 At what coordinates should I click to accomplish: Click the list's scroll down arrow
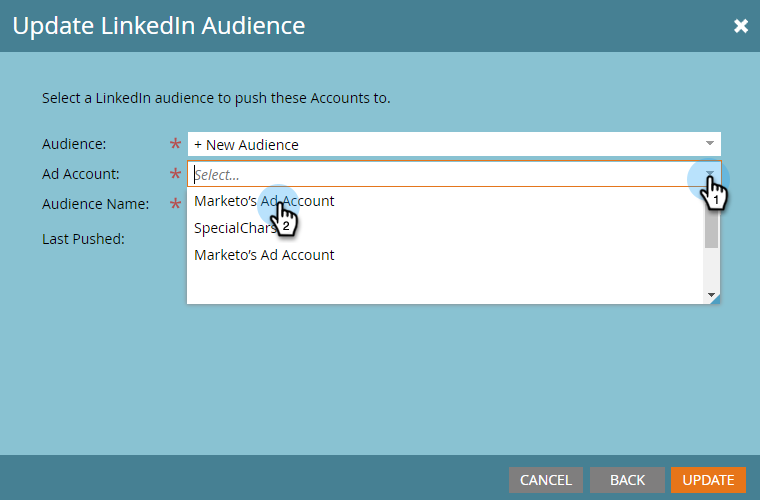(711, 296)
